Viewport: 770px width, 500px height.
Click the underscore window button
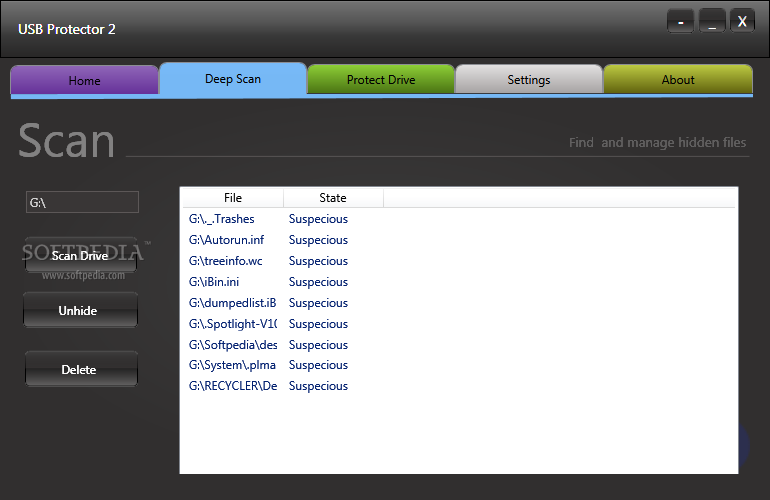(x=712, y=21)
